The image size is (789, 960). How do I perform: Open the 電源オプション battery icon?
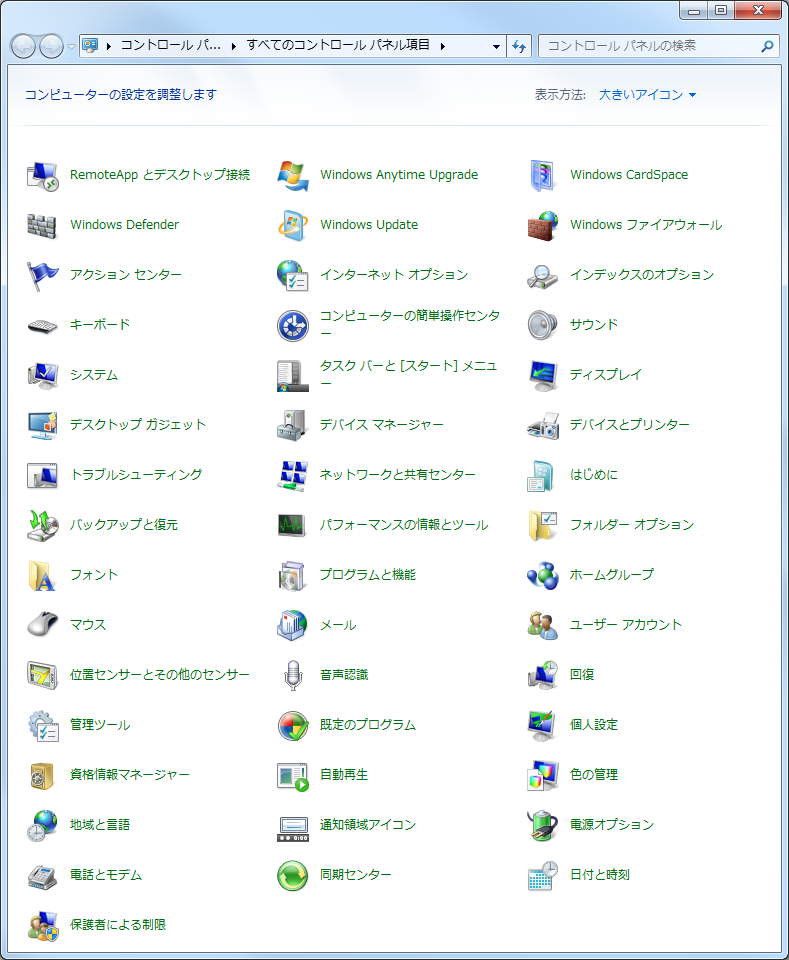point(542,825)
